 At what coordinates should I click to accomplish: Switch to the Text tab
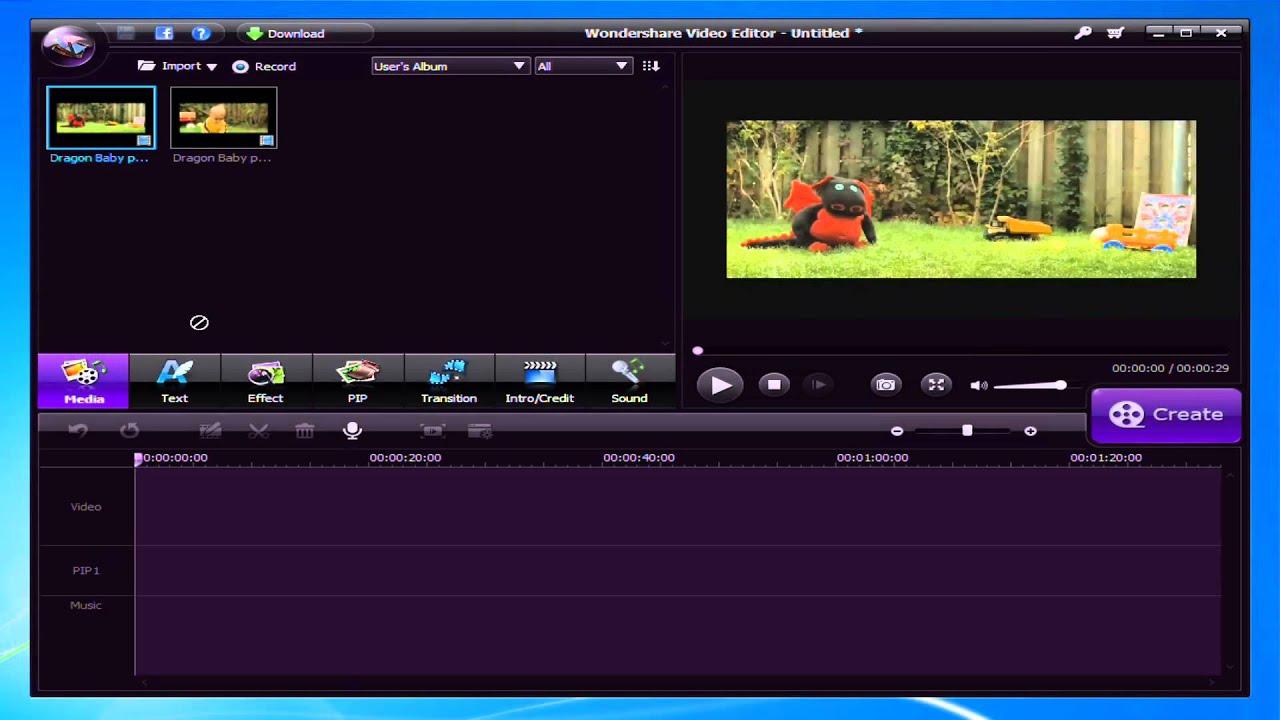pyautogui.click(x=174, y=381)
